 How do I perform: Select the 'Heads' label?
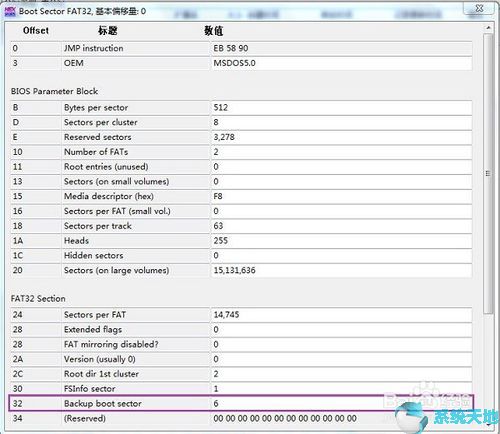click(76, 241)
